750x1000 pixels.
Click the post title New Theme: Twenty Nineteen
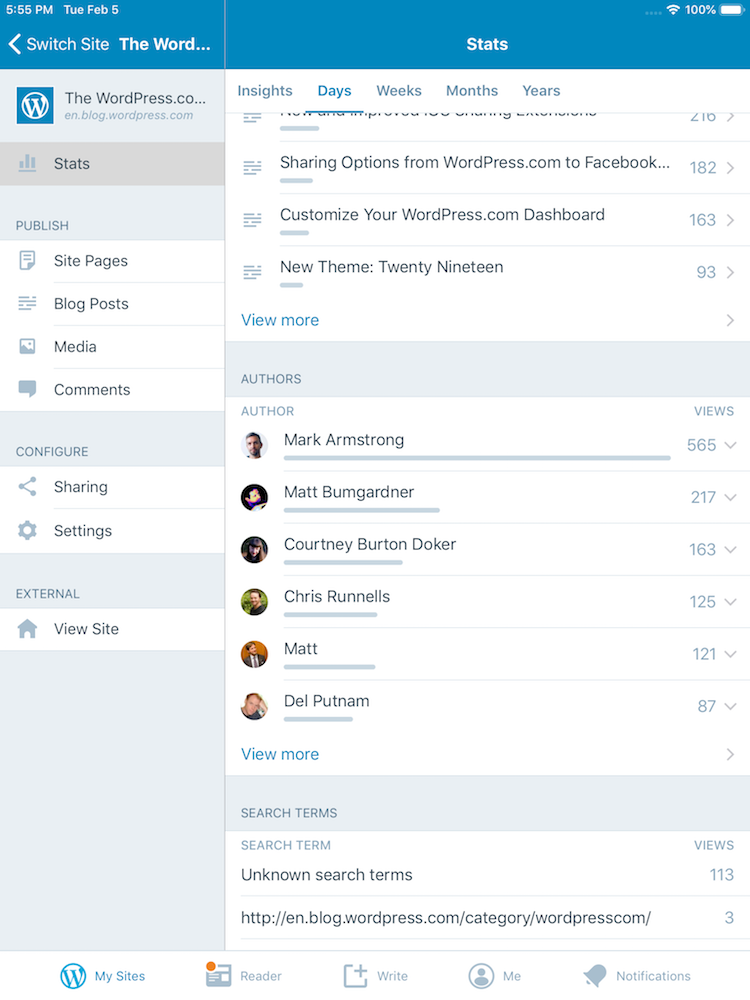(392, 267)
